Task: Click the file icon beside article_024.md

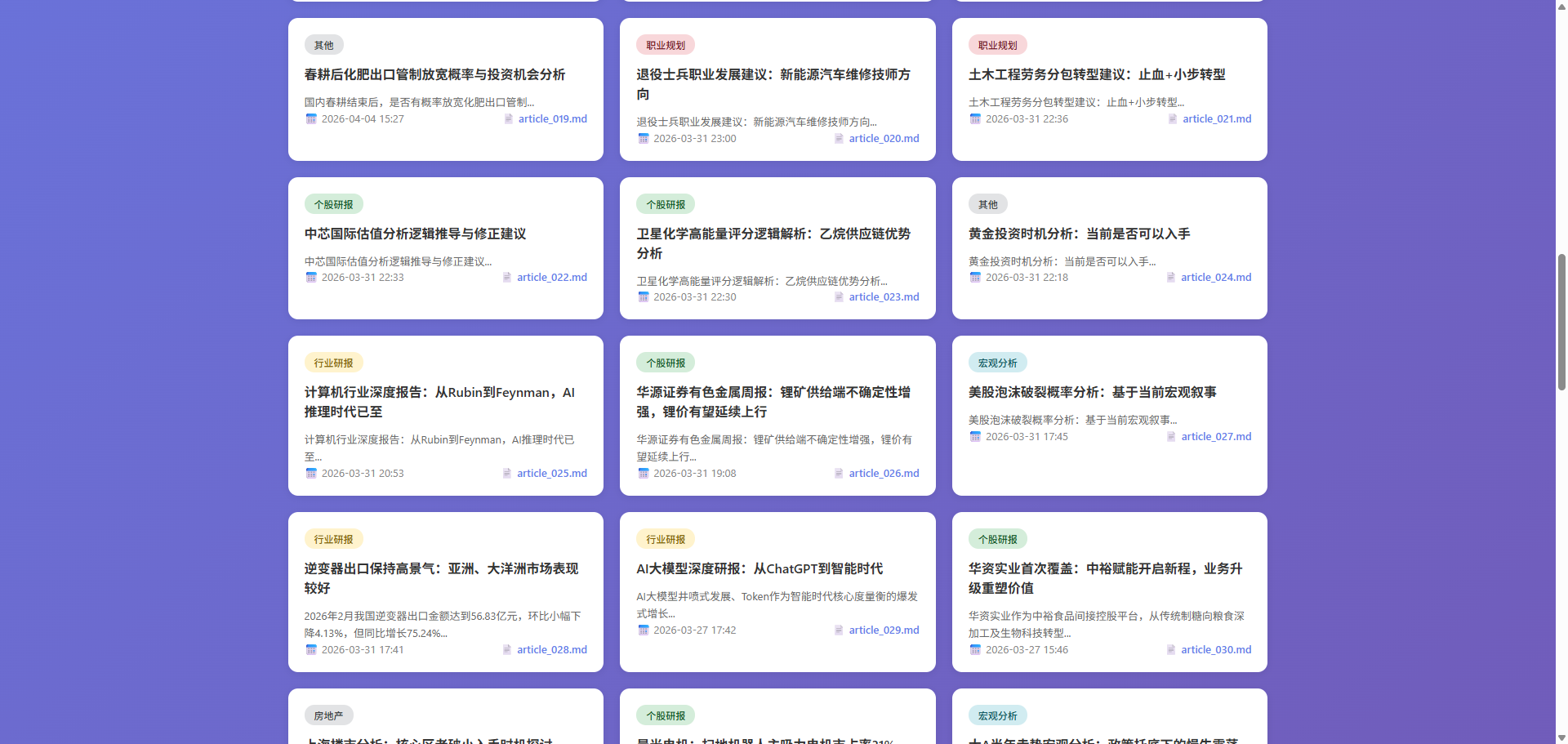Action: point(1173,278)
